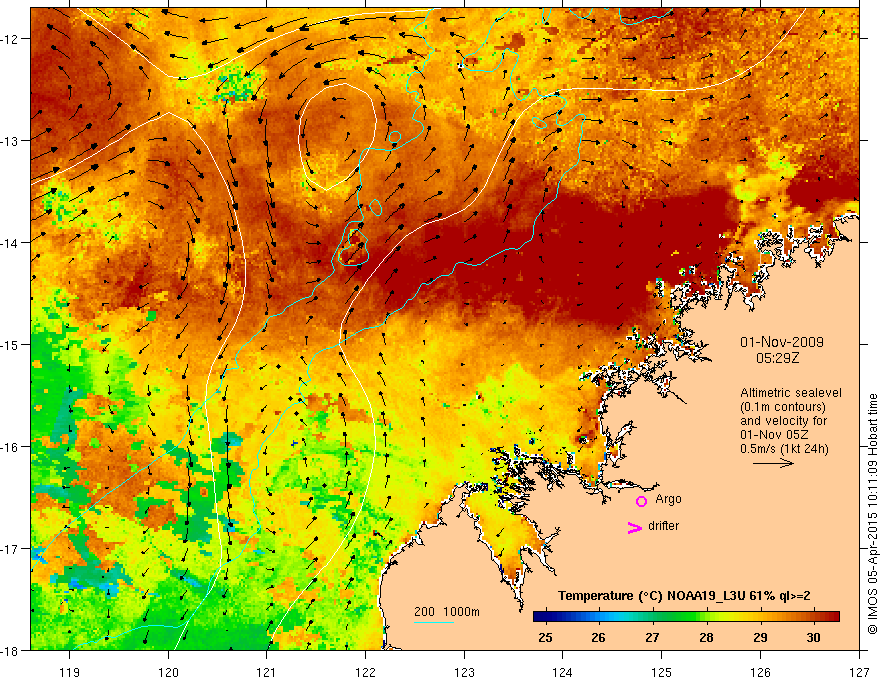
Task: Click longitude axis label 119
Action: click(70, 672)
